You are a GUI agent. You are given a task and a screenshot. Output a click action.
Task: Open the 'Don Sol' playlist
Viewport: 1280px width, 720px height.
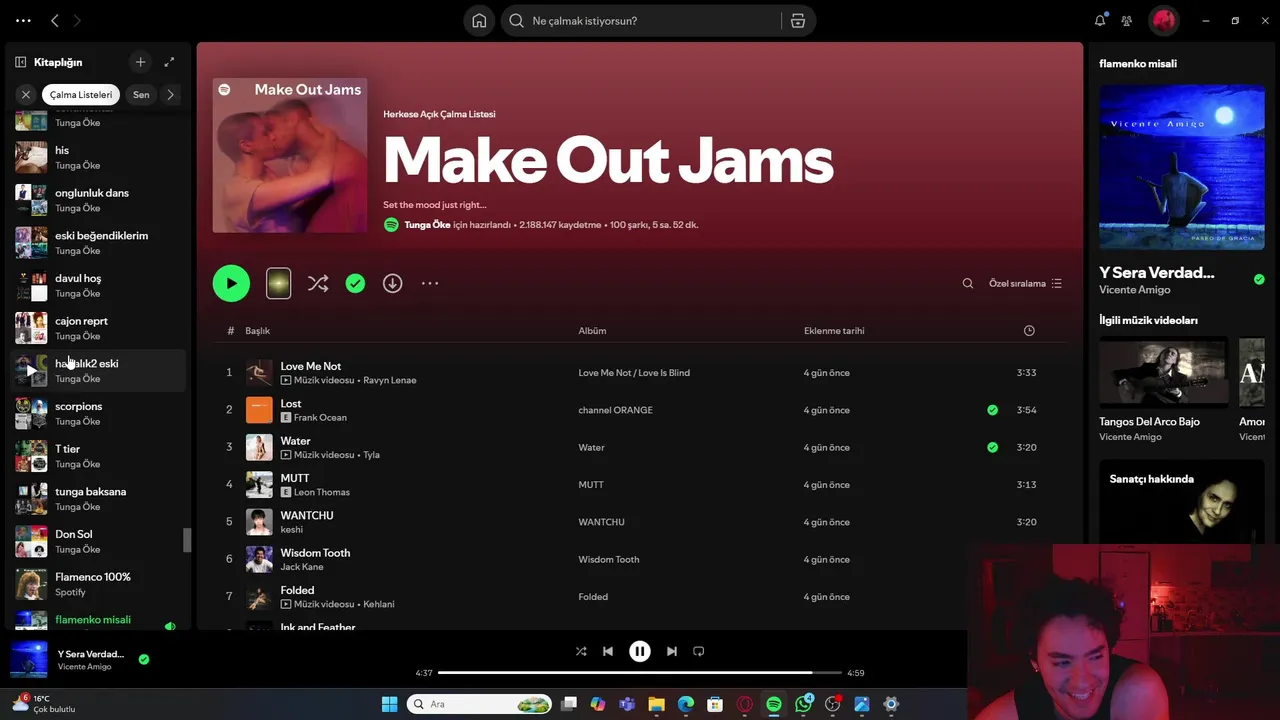98,541
